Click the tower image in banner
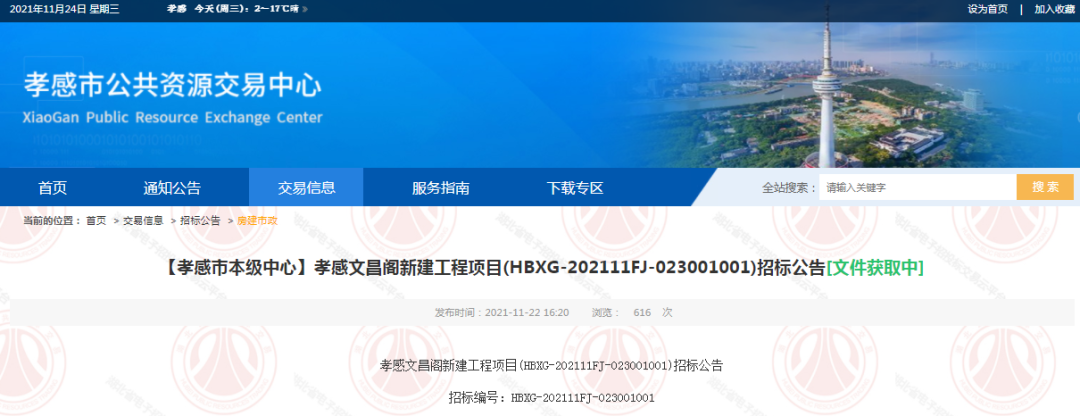 tap(826, 90)
